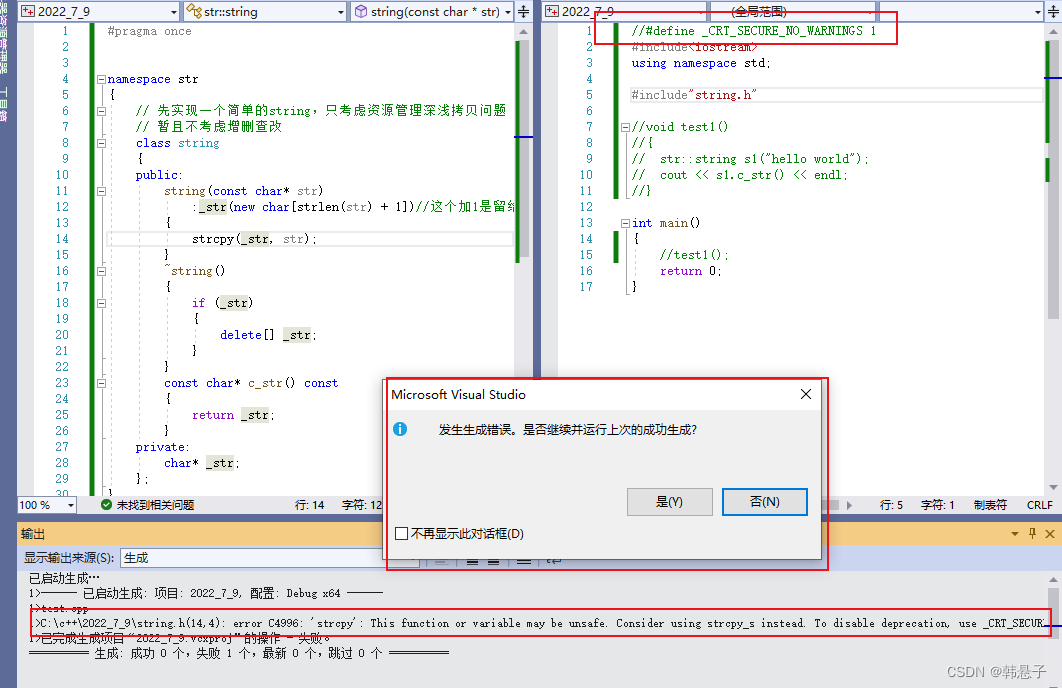The height and width of the screenshot is (688, 1062).
Task: Open the (全局范围) scope dropdown
Action: tap(792, 12)
